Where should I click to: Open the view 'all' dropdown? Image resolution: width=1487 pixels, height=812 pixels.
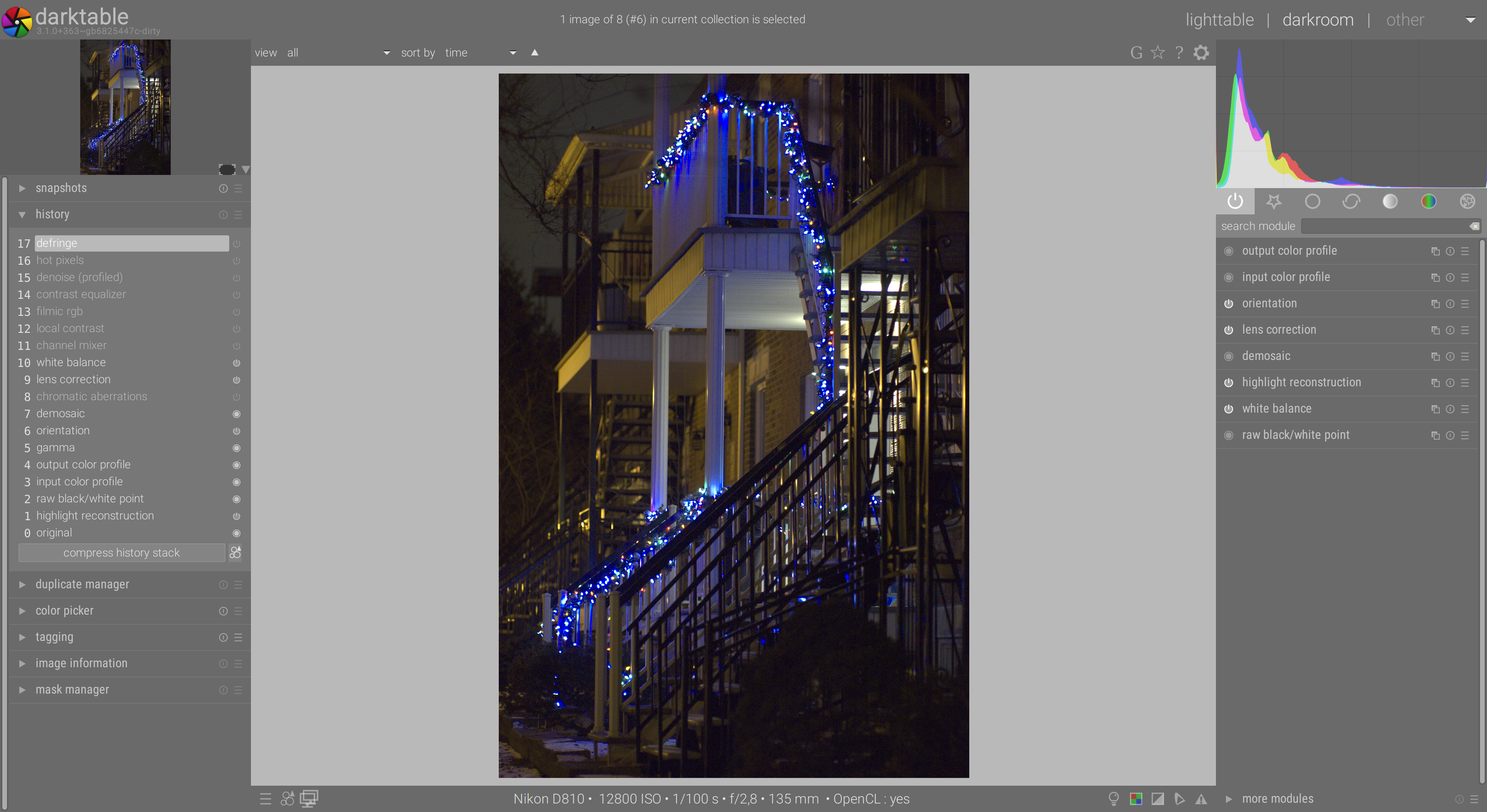(x=338, y=53)
